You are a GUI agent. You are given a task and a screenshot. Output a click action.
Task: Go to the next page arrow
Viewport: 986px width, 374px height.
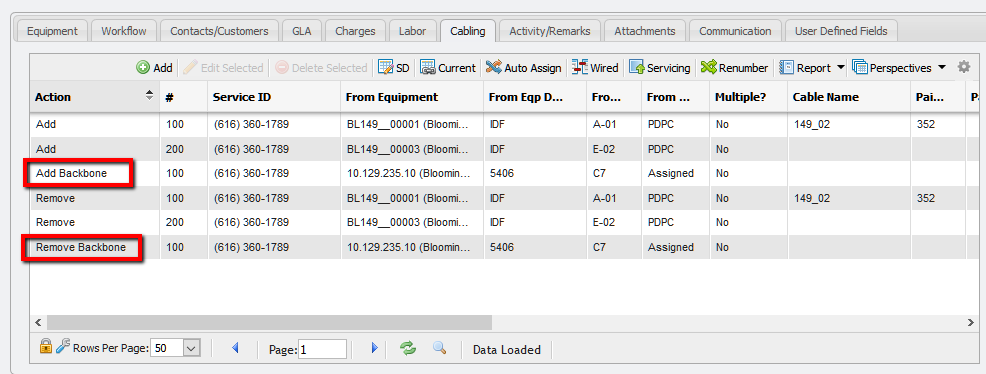point(375,348)
